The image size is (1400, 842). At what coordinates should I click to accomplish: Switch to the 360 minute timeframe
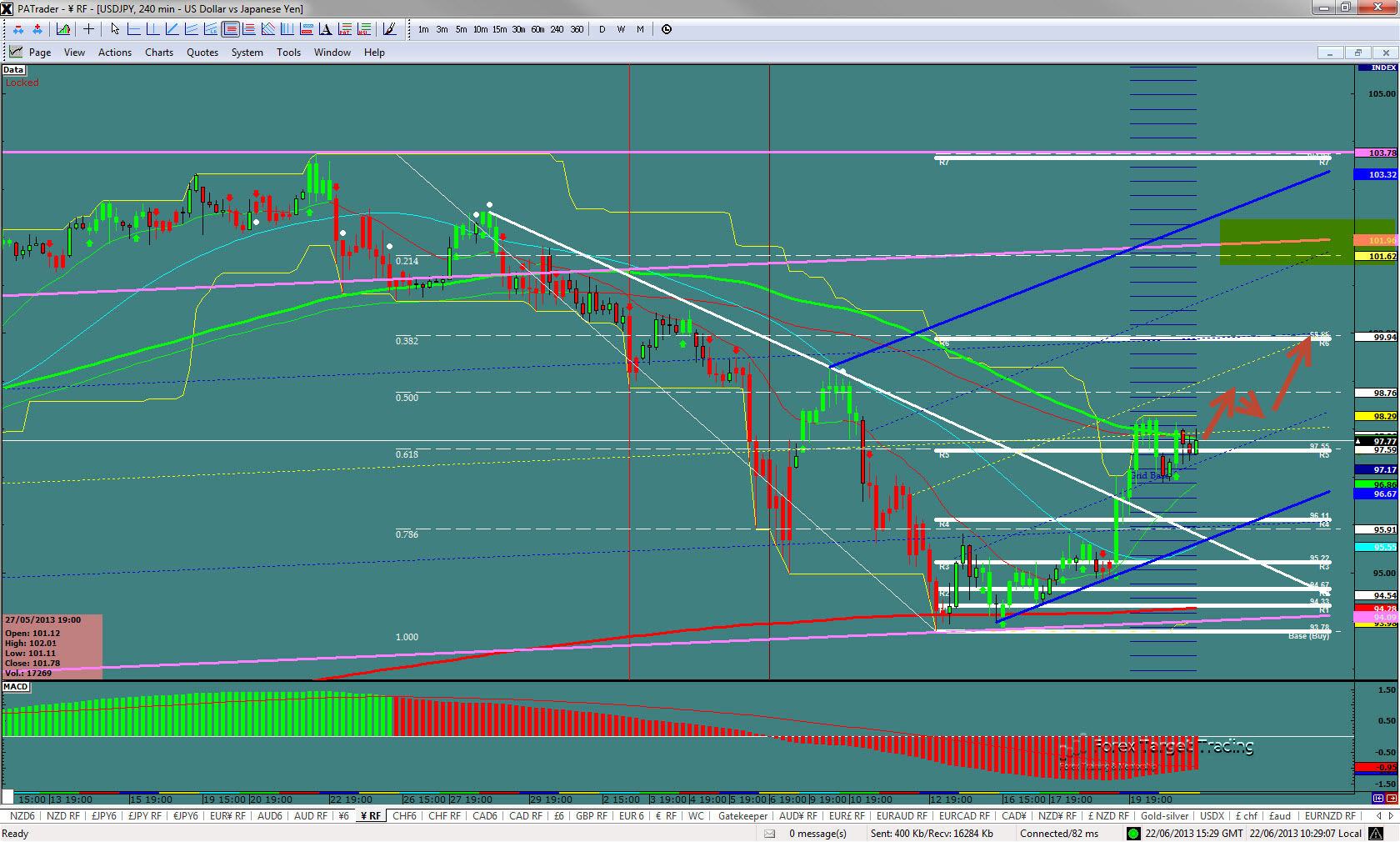(x=577, y=29)
